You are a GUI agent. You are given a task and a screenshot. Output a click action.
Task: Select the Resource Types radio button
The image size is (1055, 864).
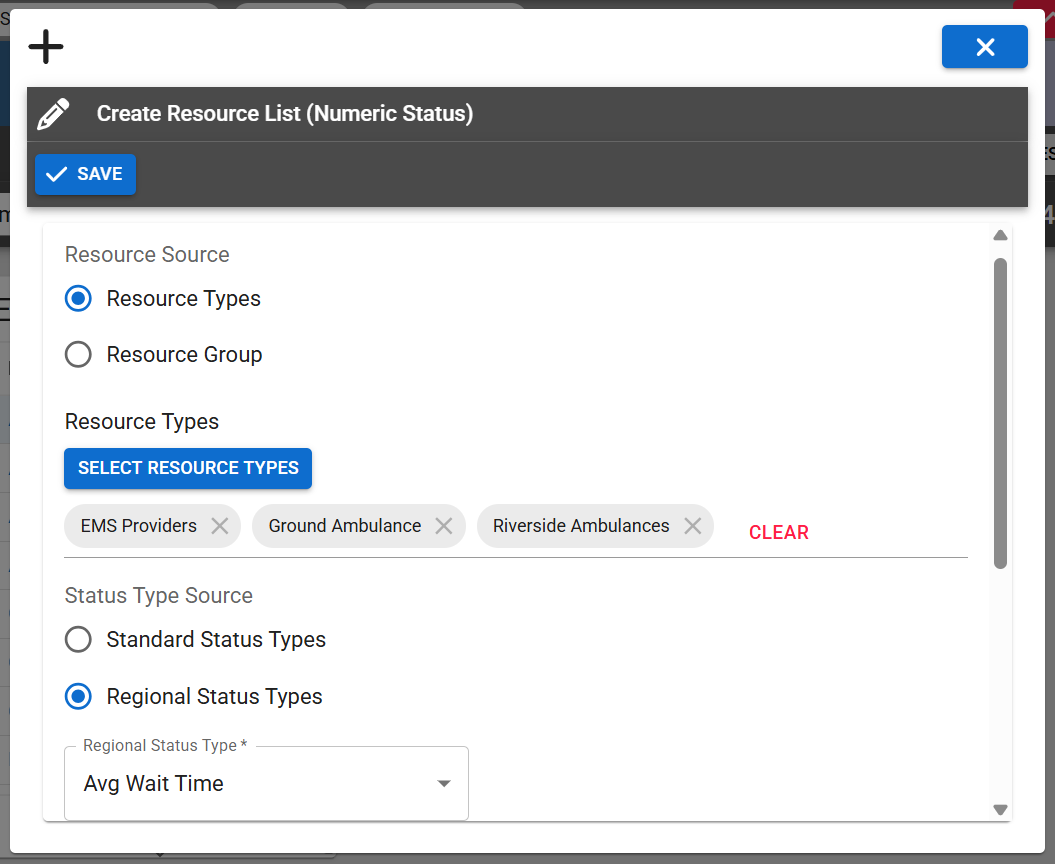(78, 298)
